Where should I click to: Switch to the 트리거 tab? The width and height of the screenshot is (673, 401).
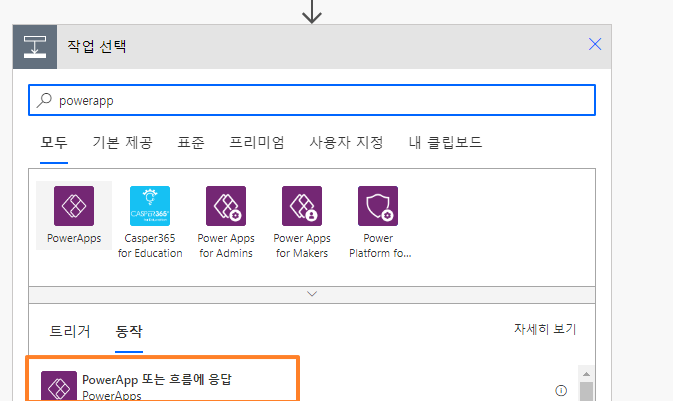(x=70, y=331)
